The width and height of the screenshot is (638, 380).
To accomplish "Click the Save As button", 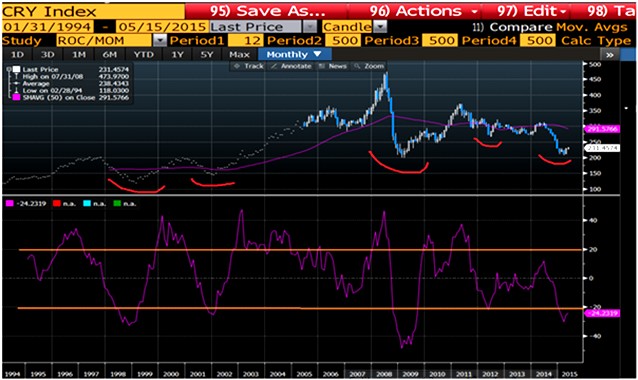I will point(267,11).
